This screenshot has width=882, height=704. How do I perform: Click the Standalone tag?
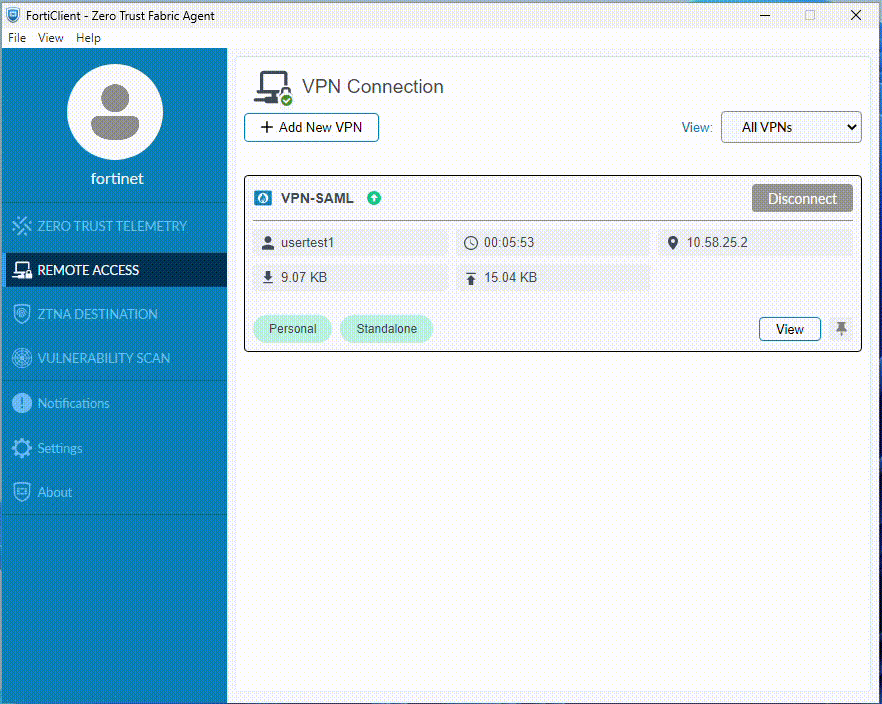click(386, 329)
